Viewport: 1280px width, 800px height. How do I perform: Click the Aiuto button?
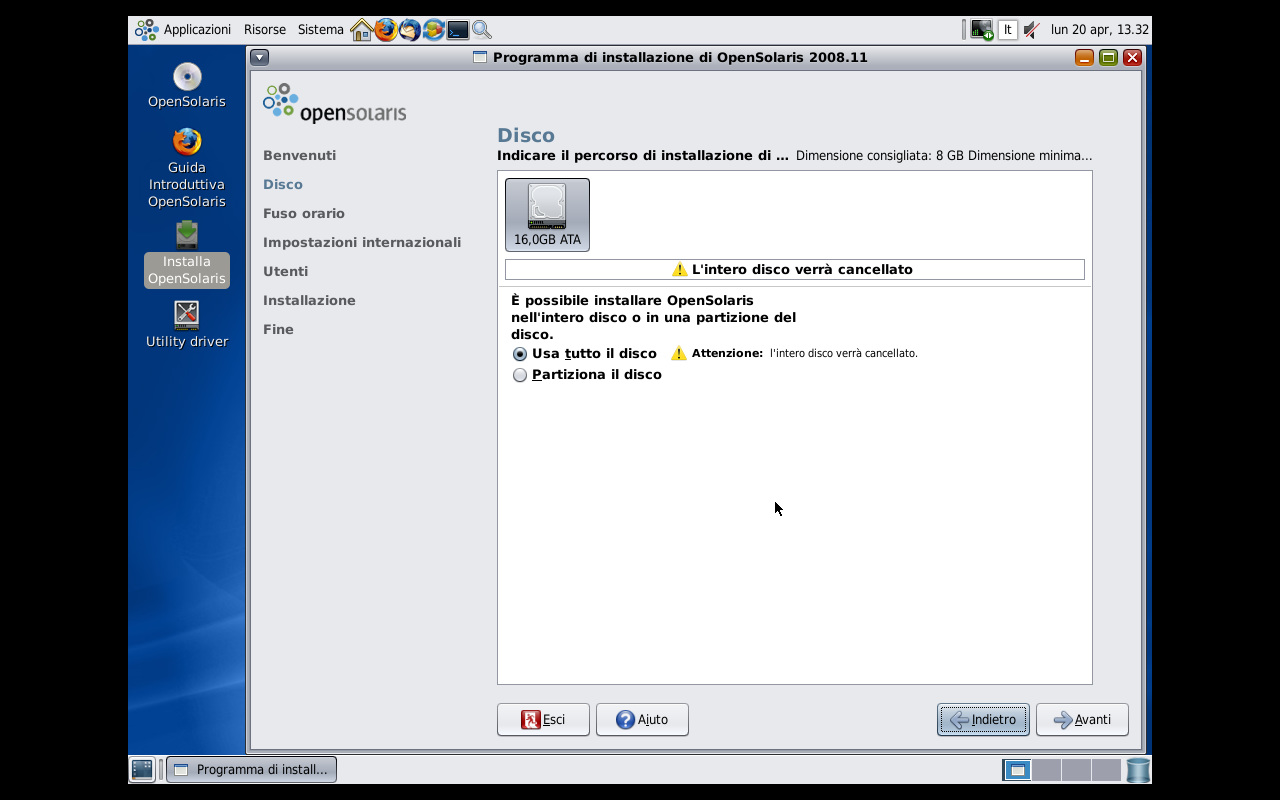tap(642, 720)
